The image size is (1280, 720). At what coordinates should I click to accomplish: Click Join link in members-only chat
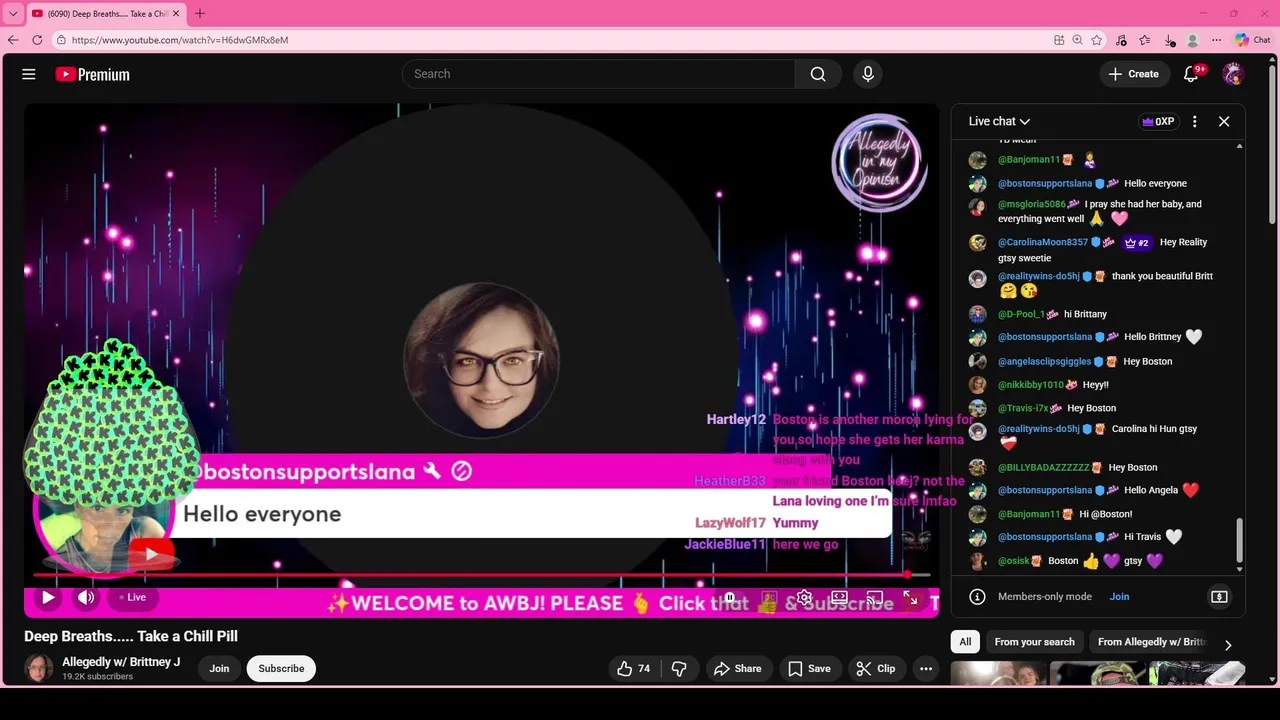click(x=1119, y=596)
